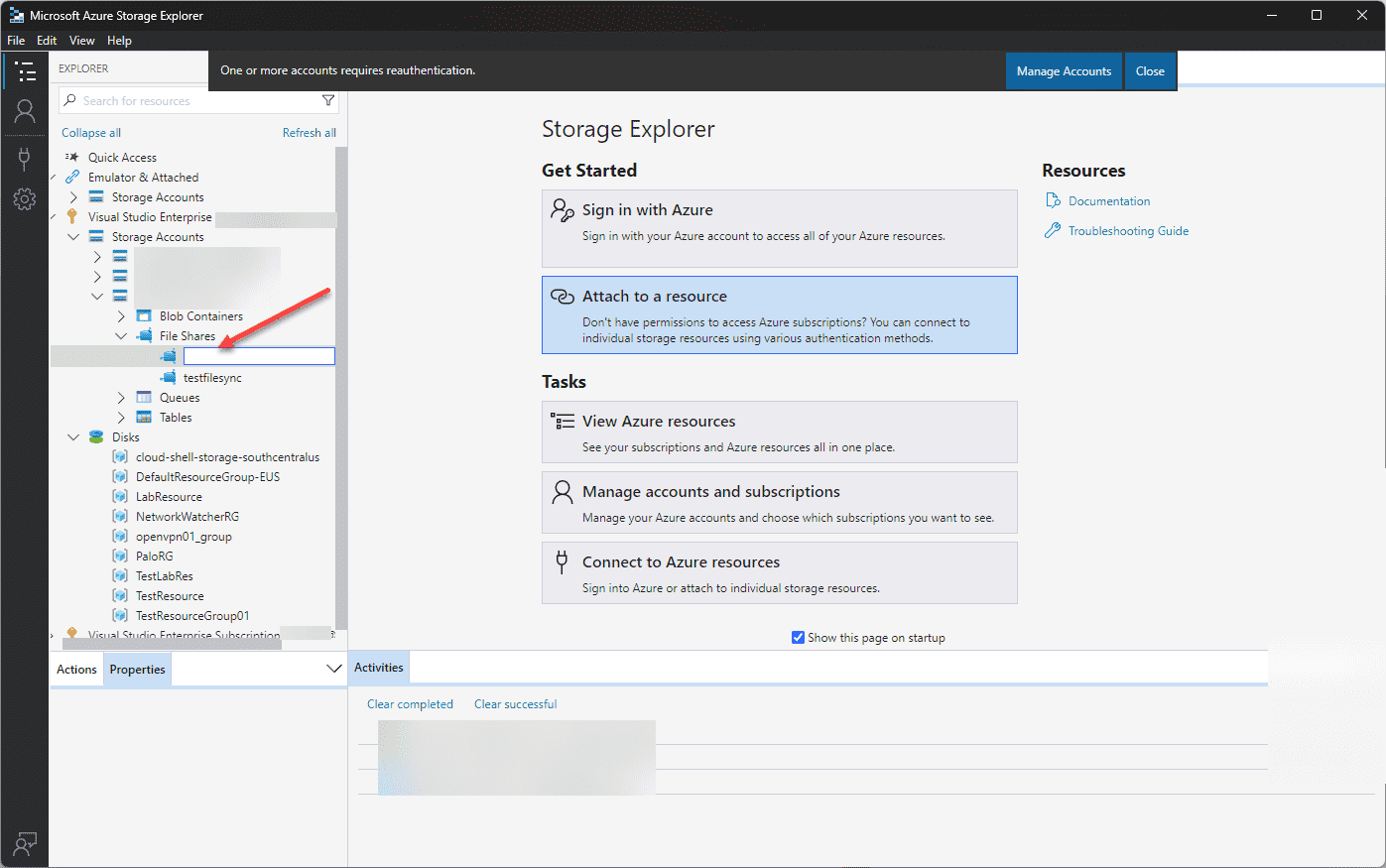Image resolution: width=1386 pixels, height=868 pixels.
Task: Open the Edit menu
Action: tap(47, 41)
